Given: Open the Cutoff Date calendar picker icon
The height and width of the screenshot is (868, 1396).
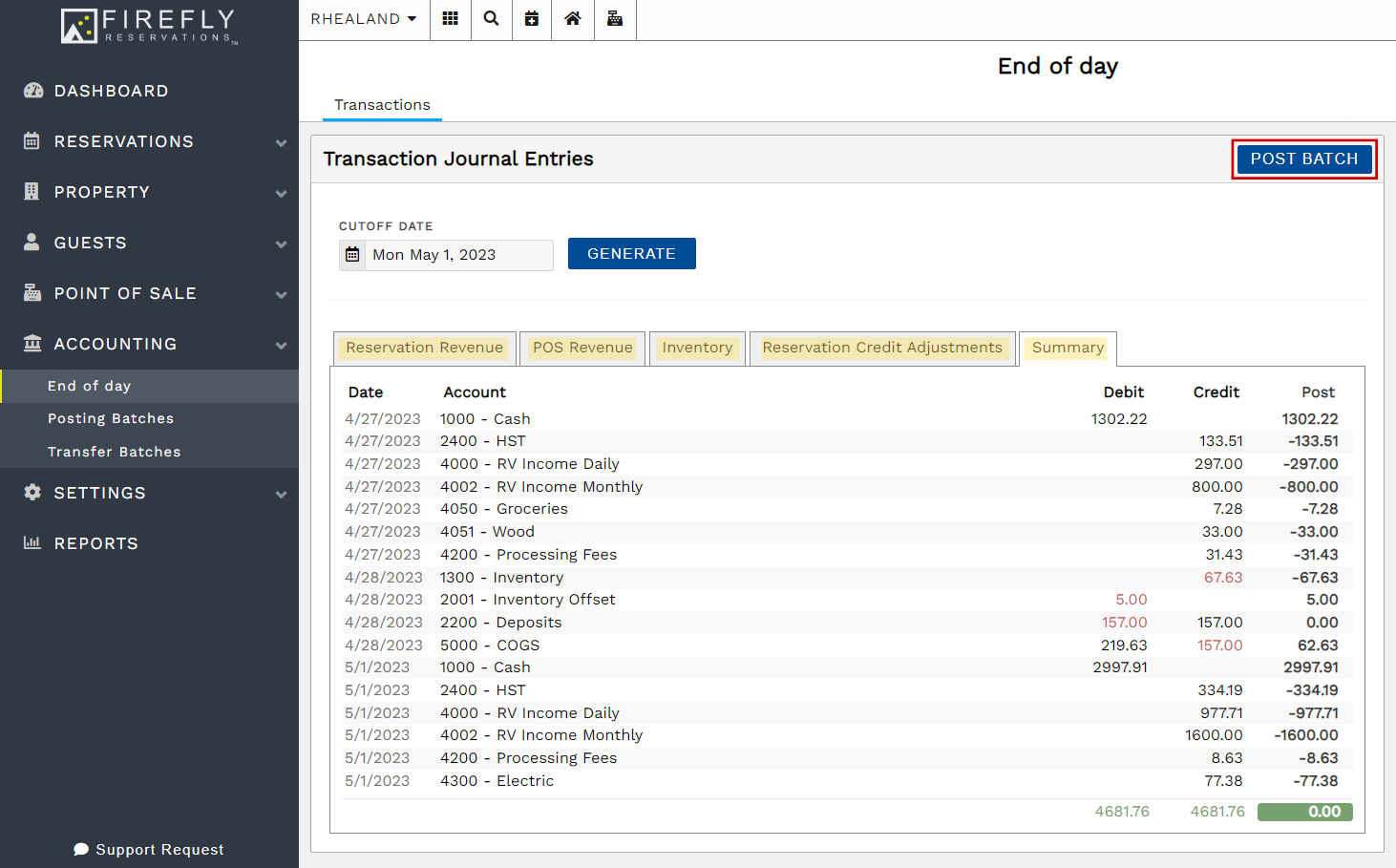Looking at the screenshot, I should tap(351, 254).
